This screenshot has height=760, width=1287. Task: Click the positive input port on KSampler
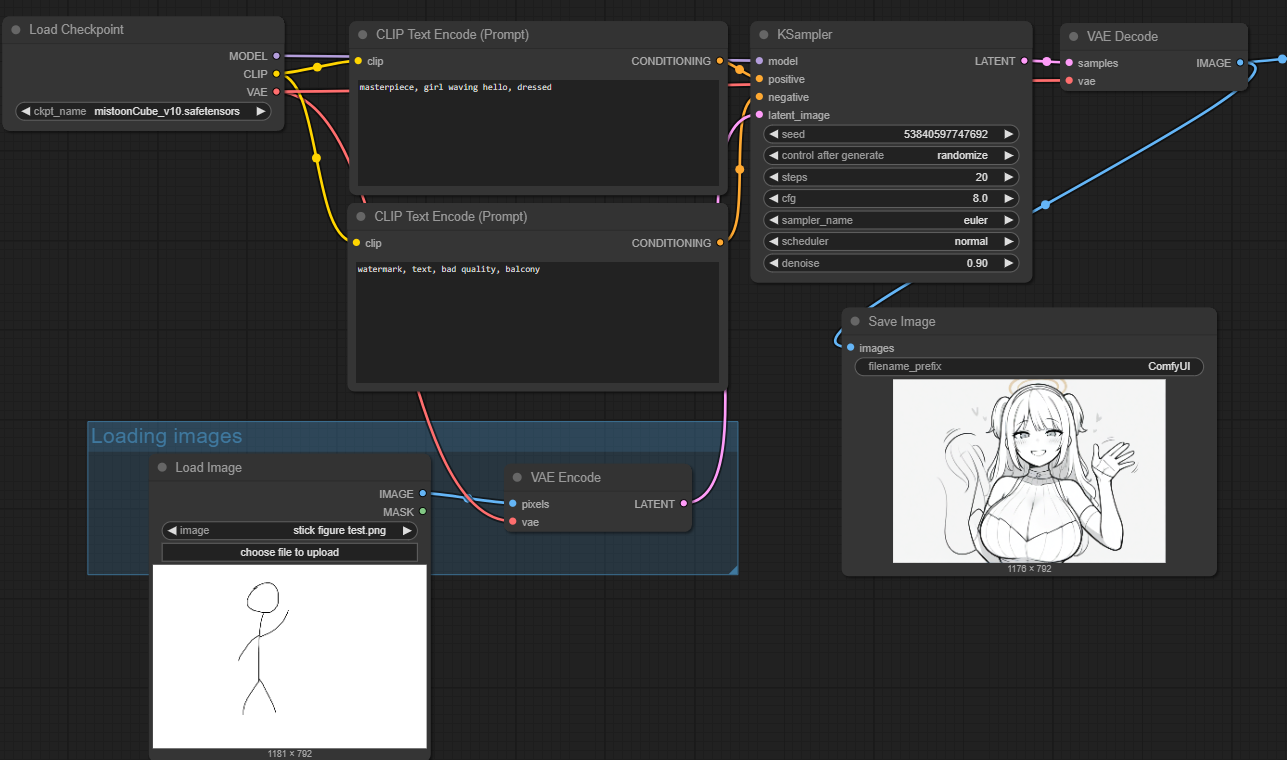click(760, 79)
